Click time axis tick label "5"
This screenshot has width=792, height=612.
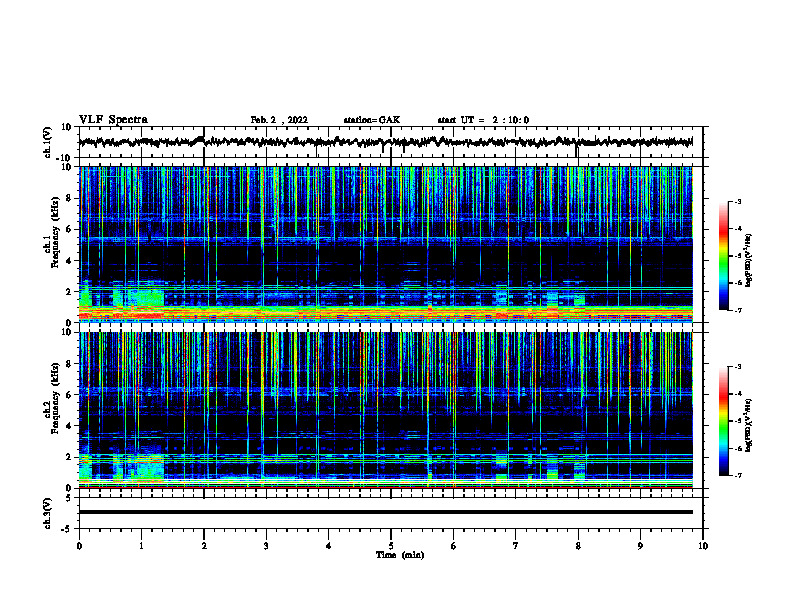pos(391,546)
